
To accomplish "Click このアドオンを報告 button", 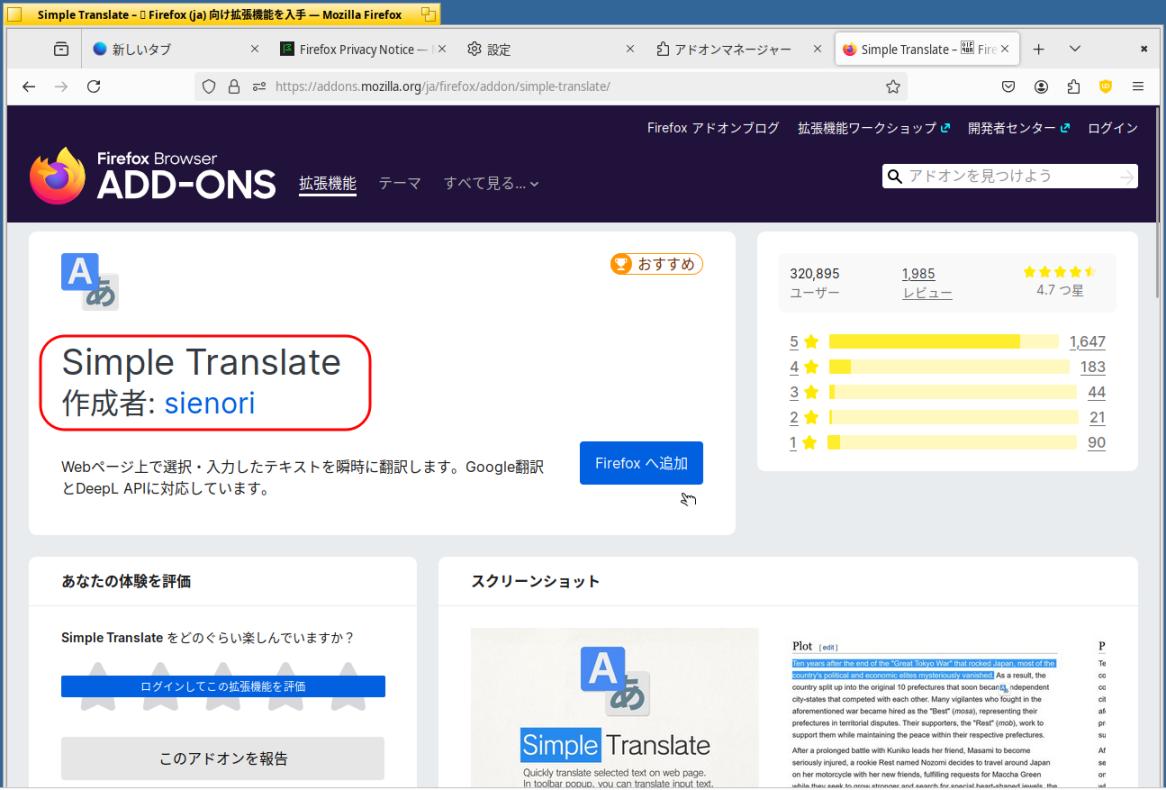I will tap(223, 759).
